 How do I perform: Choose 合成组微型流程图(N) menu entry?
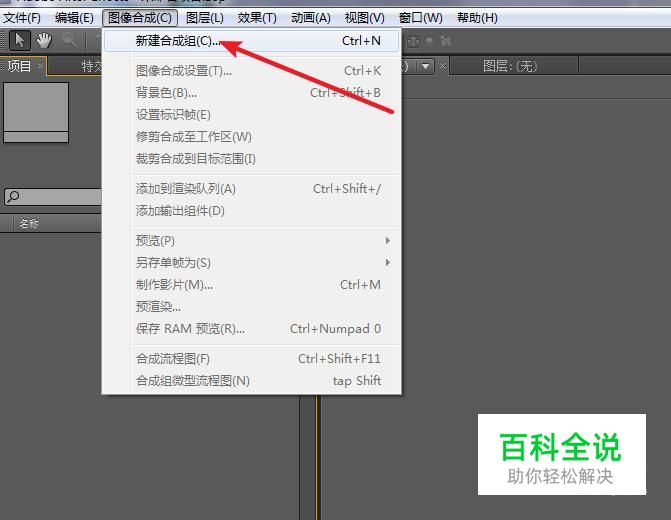click(252, 380)
